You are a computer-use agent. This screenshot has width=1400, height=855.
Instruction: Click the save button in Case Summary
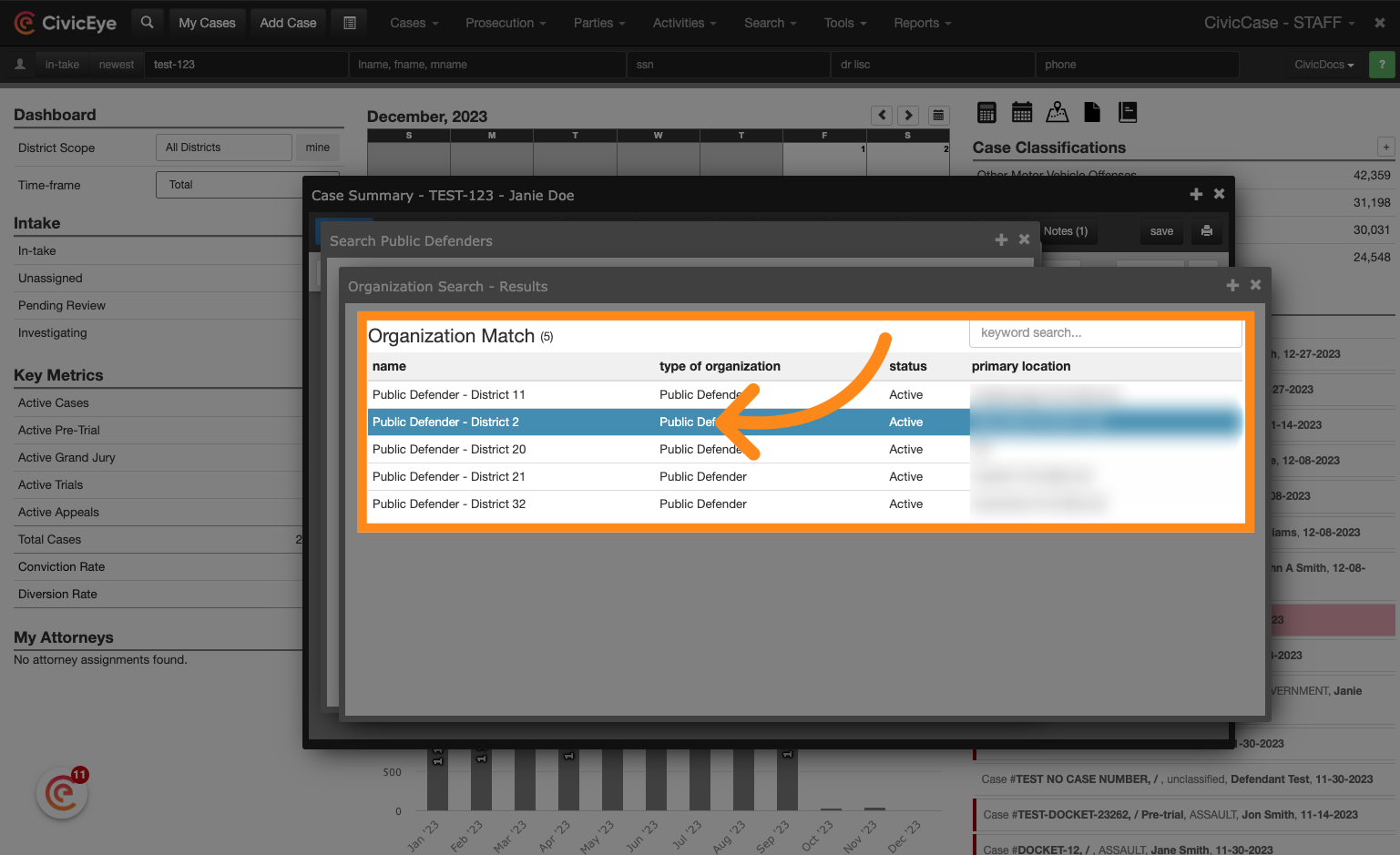[x=1161, y=231]
